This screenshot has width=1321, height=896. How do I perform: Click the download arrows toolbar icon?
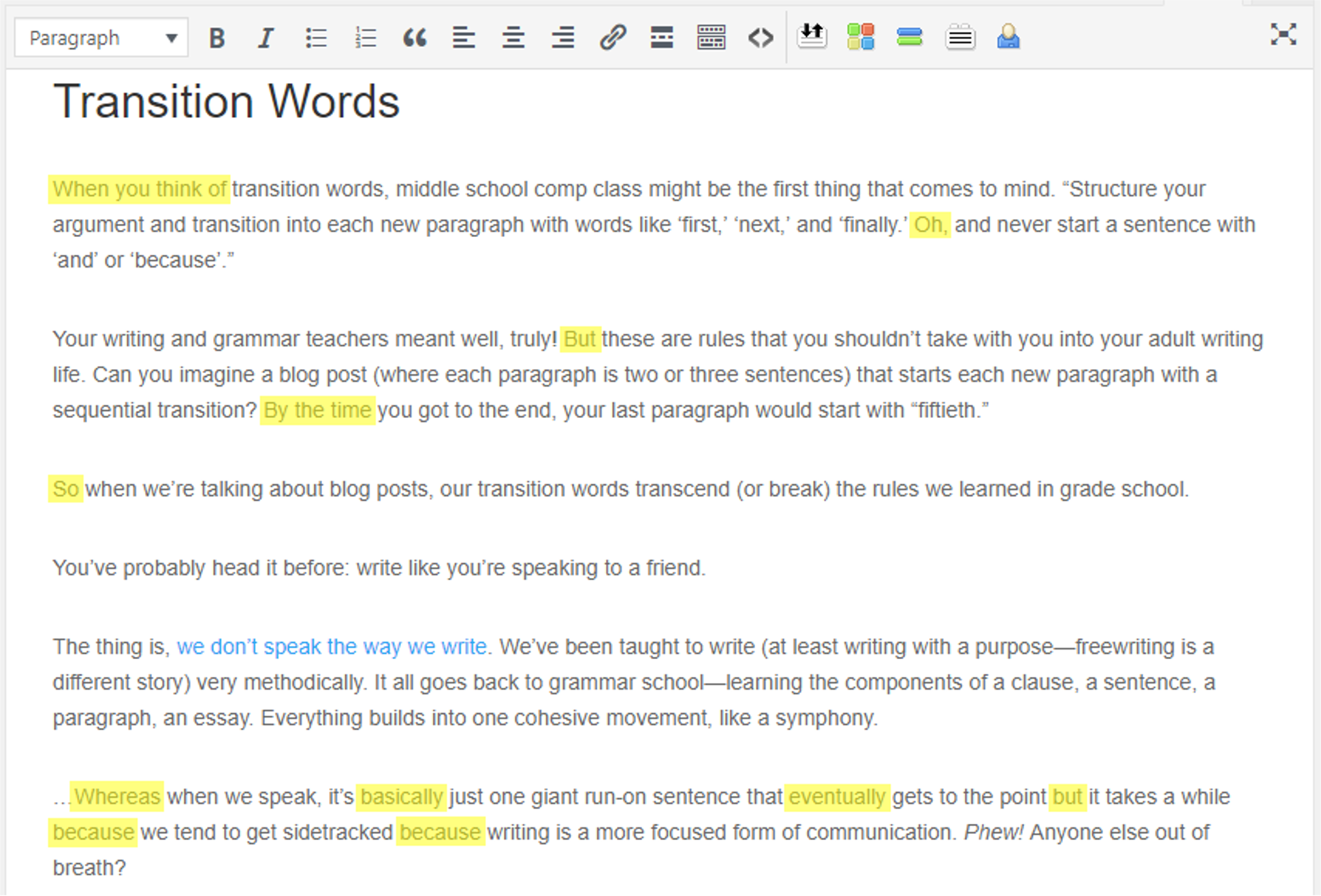[812, 36]
